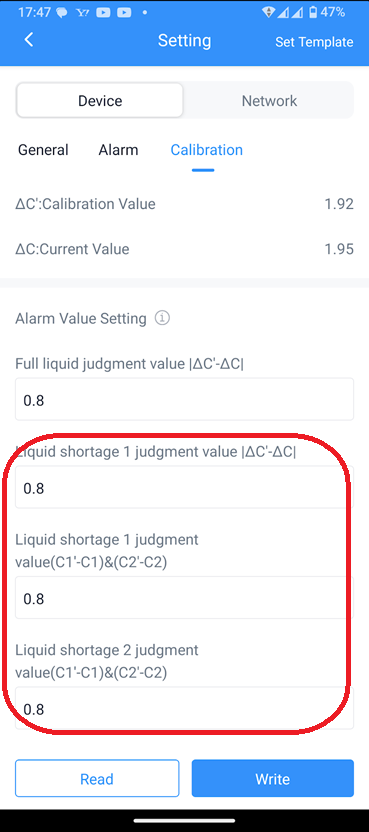The width and height of the screenshot is (369, 832).
Task: Switch to the Device segment
Action: pyautogui.click(x=100, y=100)
